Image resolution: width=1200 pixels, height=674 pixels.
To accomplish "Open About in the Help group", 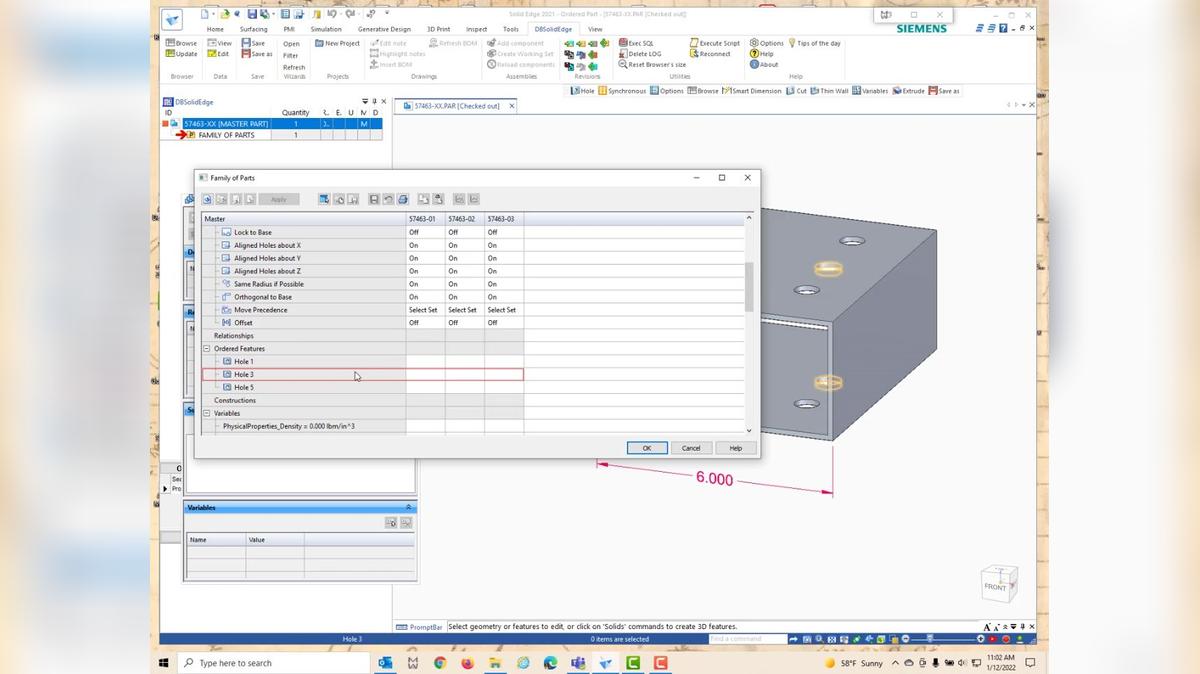I will [764, 65].
